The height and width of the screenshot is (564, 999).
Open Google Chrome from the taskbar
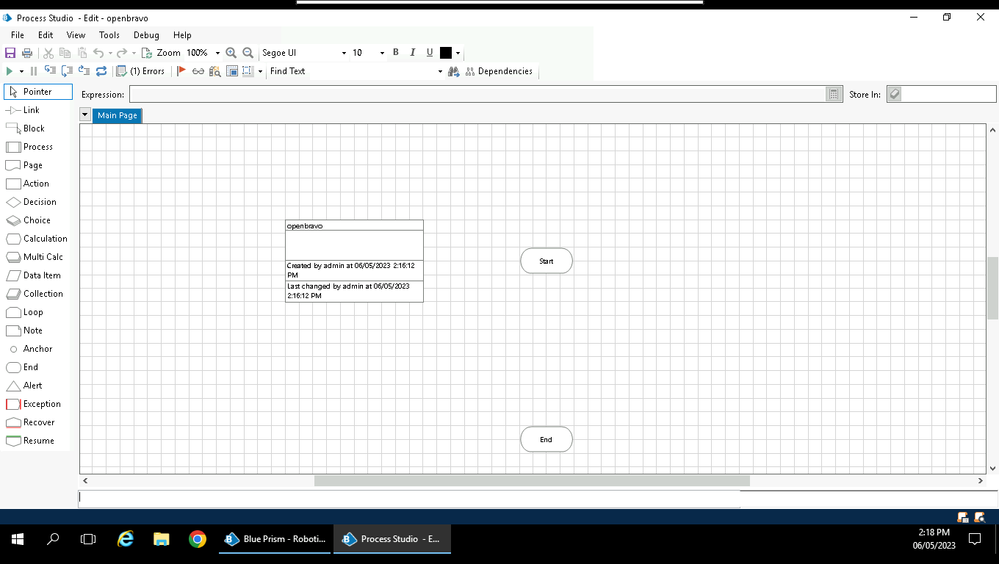pos(198,539)
